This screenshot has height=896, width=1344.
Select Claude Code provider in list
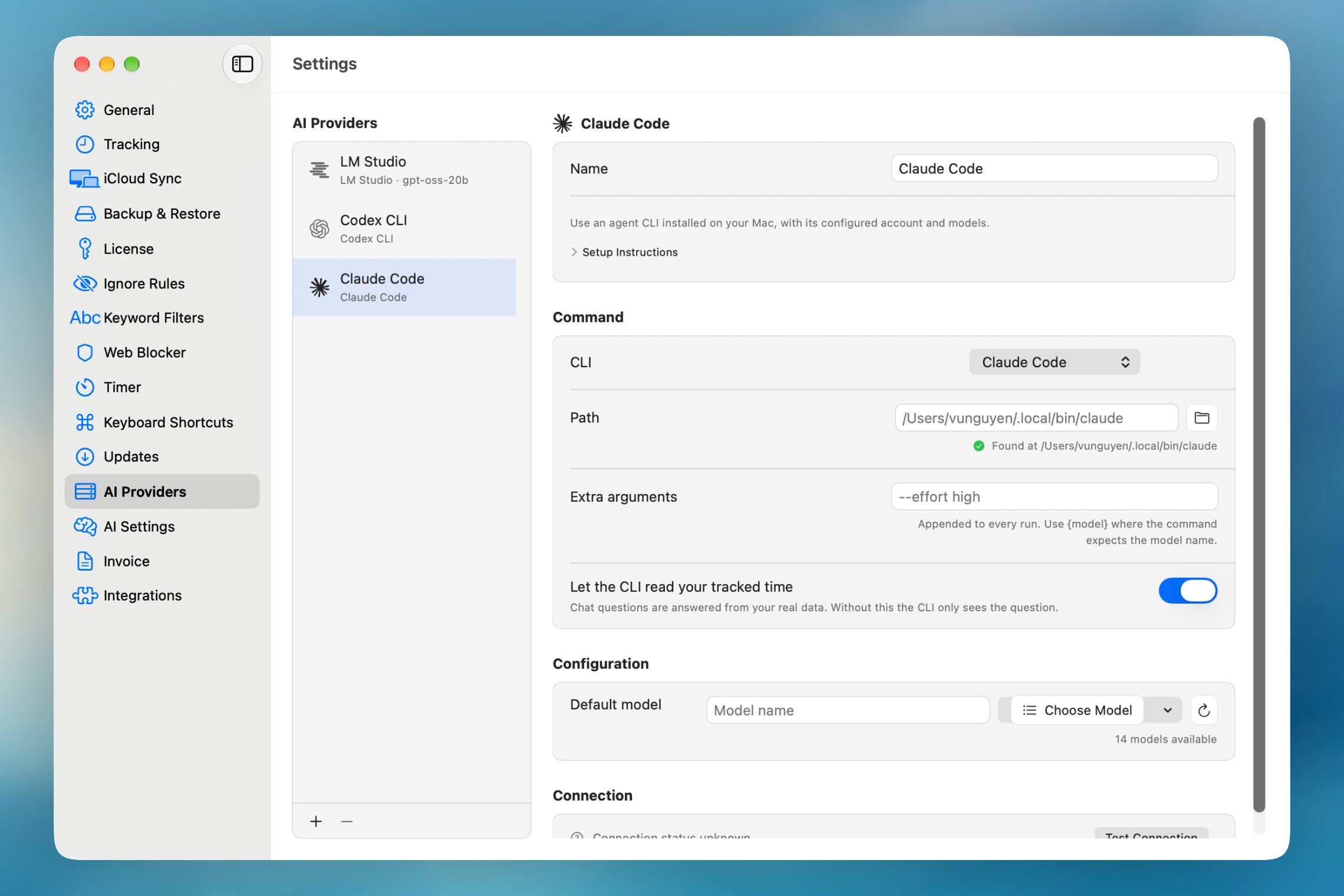[x=404, y=287]
